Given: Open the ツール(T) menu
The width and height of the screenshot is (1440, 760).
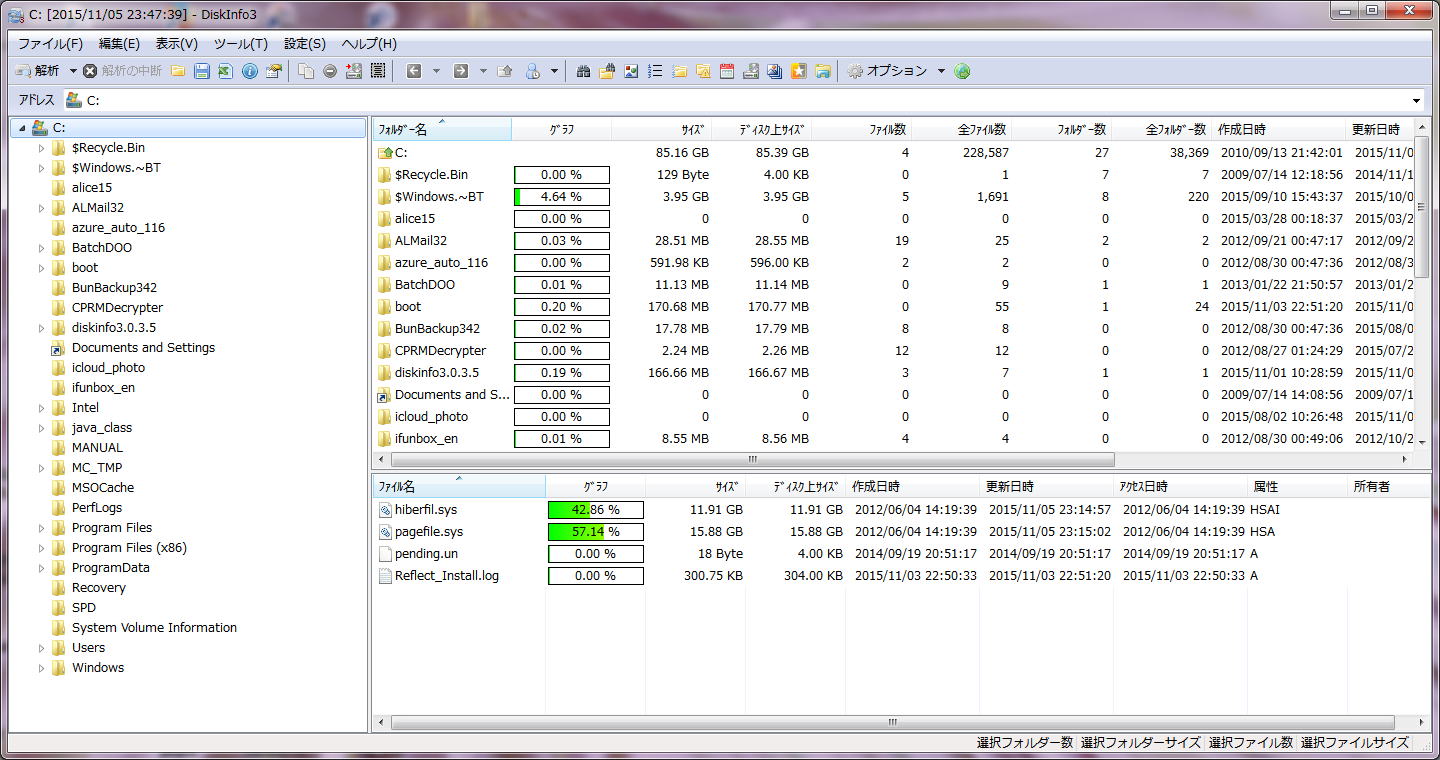Looking at the screenshot, I should point(240,44).
